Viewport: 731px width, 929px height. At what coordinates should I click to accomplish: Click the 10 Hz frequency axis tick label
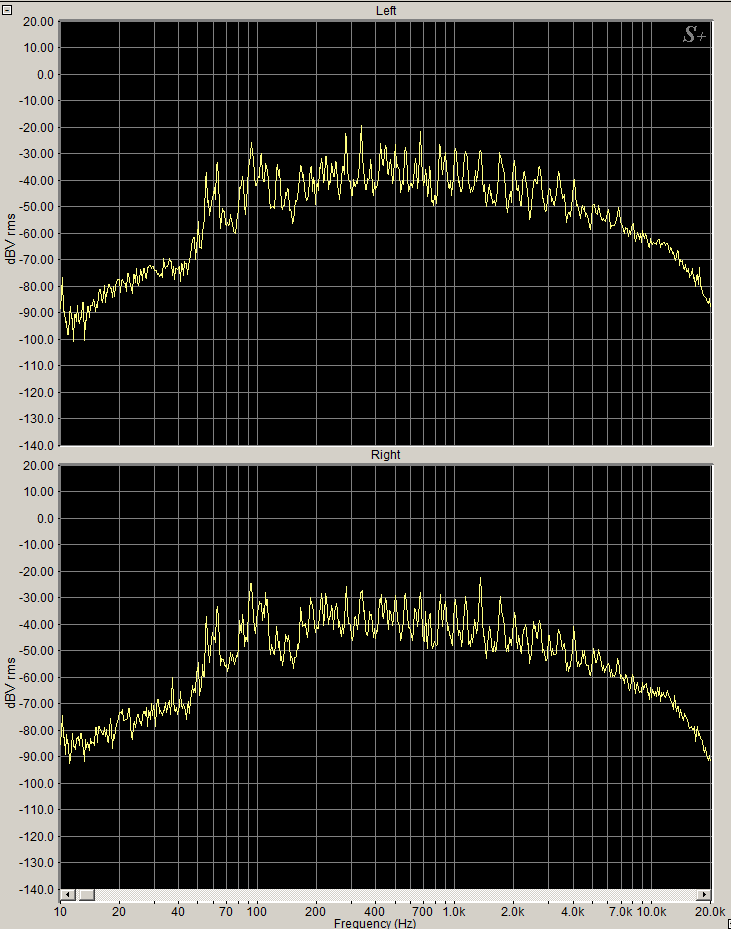[x=61, y=912]
